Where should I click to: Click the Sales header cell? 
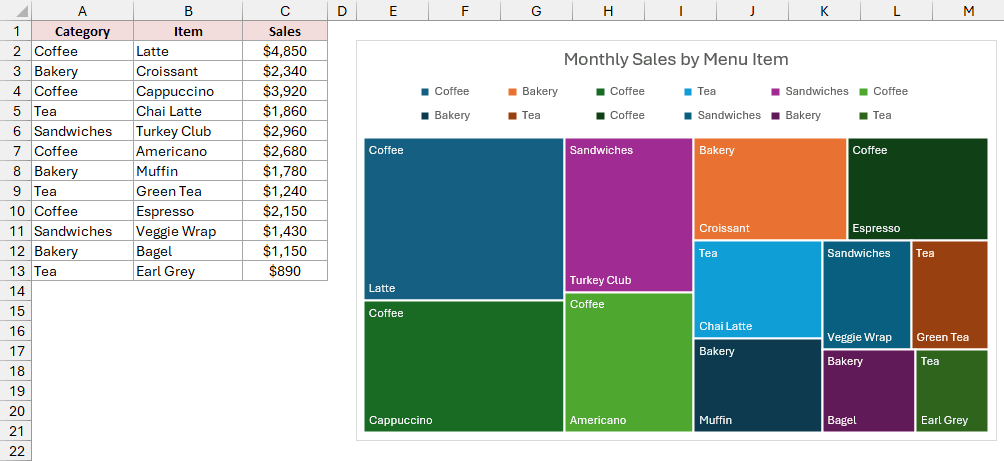click(x=285, y=31)
